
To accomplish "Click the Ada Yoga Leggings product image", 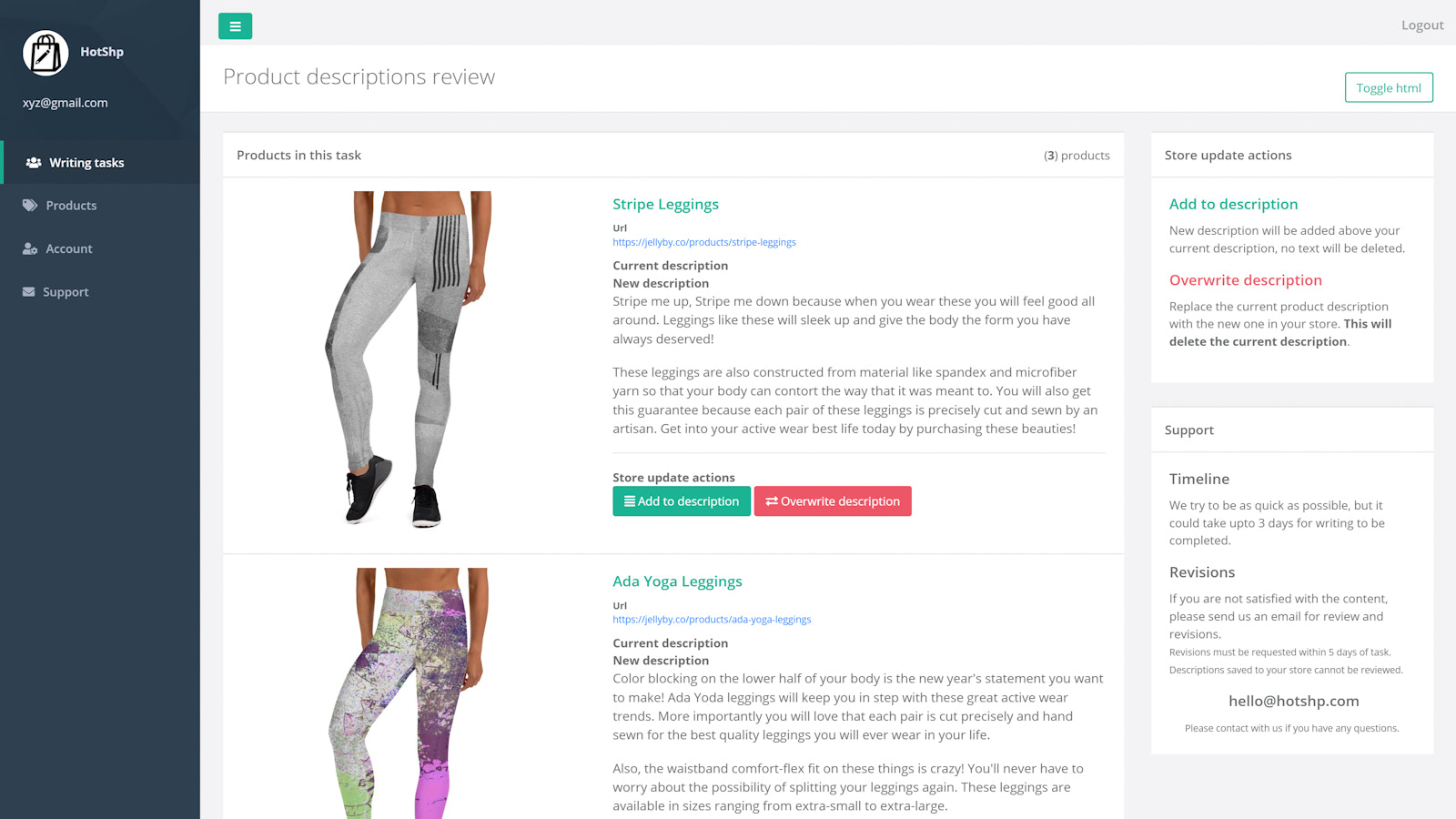I will point(409,693).
